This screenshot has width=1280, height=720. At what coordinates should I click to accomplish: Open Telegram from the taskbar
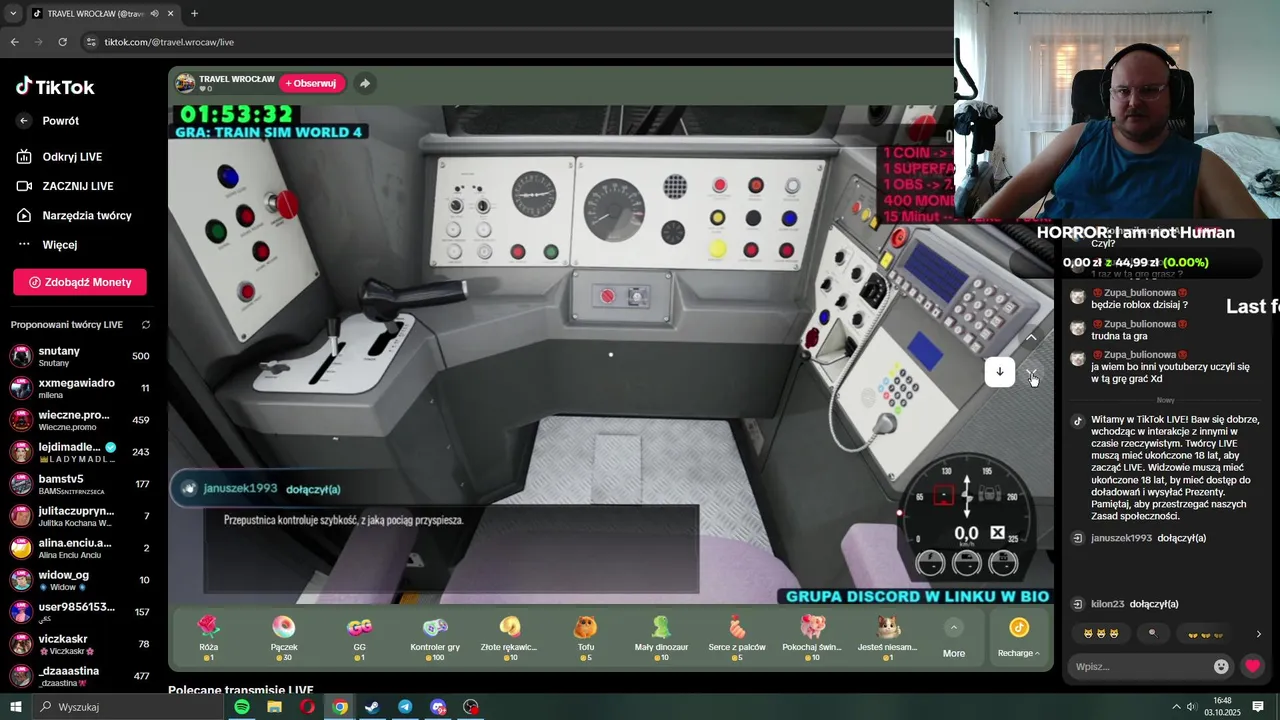pyautogui.click(x=405, y=707)
